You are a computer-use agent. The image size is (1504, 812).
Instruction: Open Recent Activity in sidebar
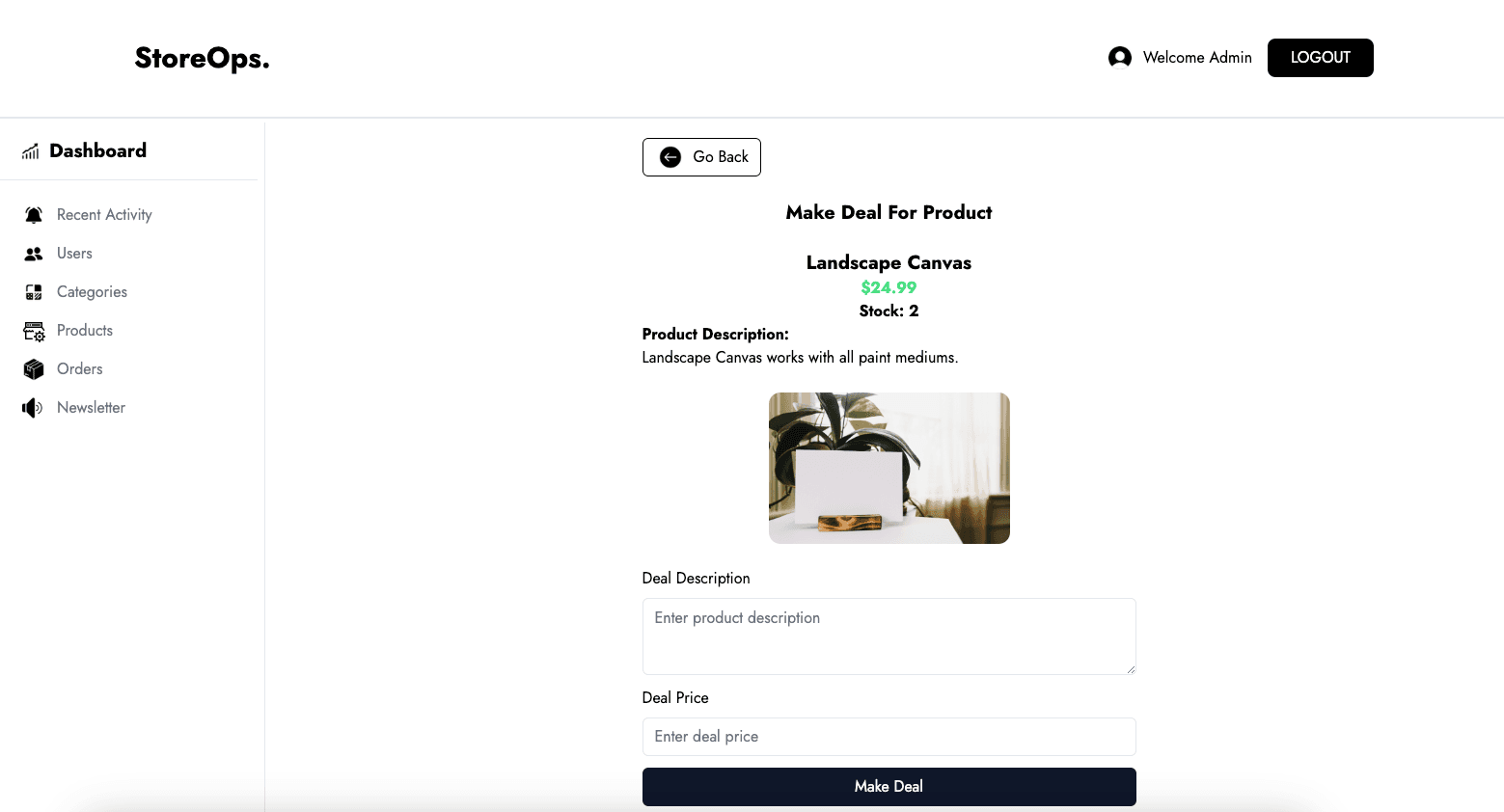click(104, 215)
